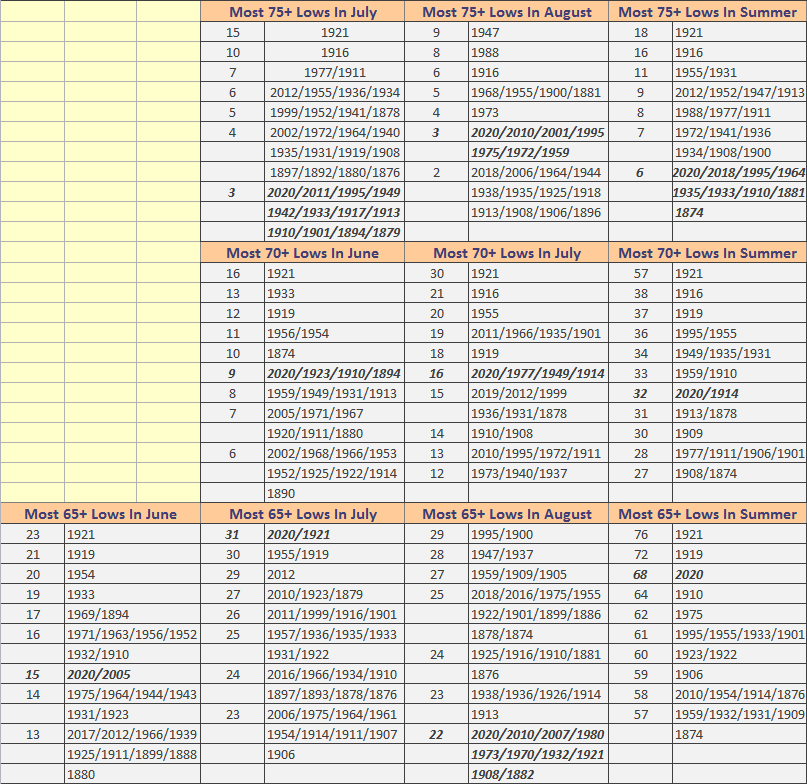Click the 'Most 65+ Lows In June' header
The height and width of the screenshot is (784, 807).
tap(100, 514)
